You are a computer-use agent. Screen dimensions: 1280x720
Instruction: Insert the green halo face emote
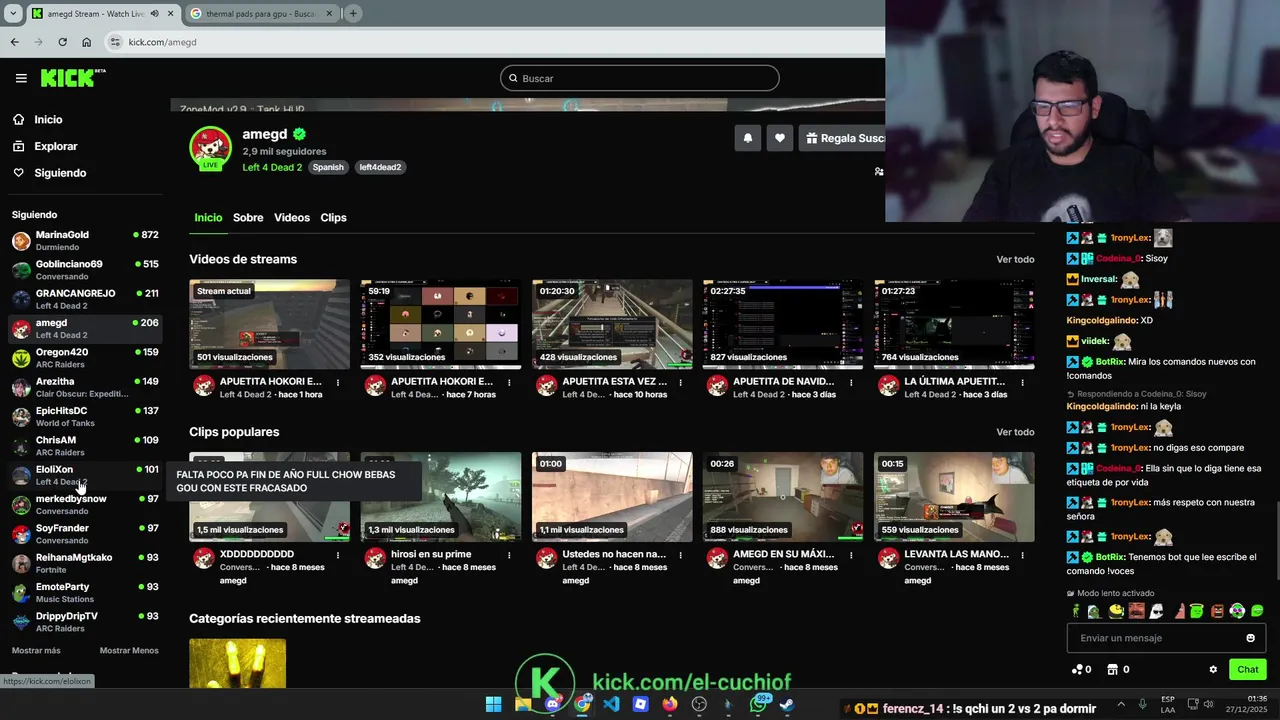(x=1197, y=611)
